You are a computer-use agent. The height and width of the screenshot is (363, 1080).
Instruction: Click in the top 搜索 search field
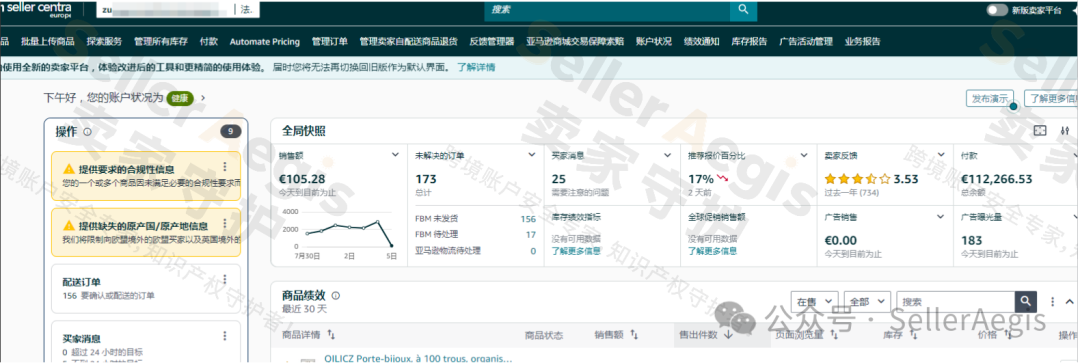pos(608,10)
